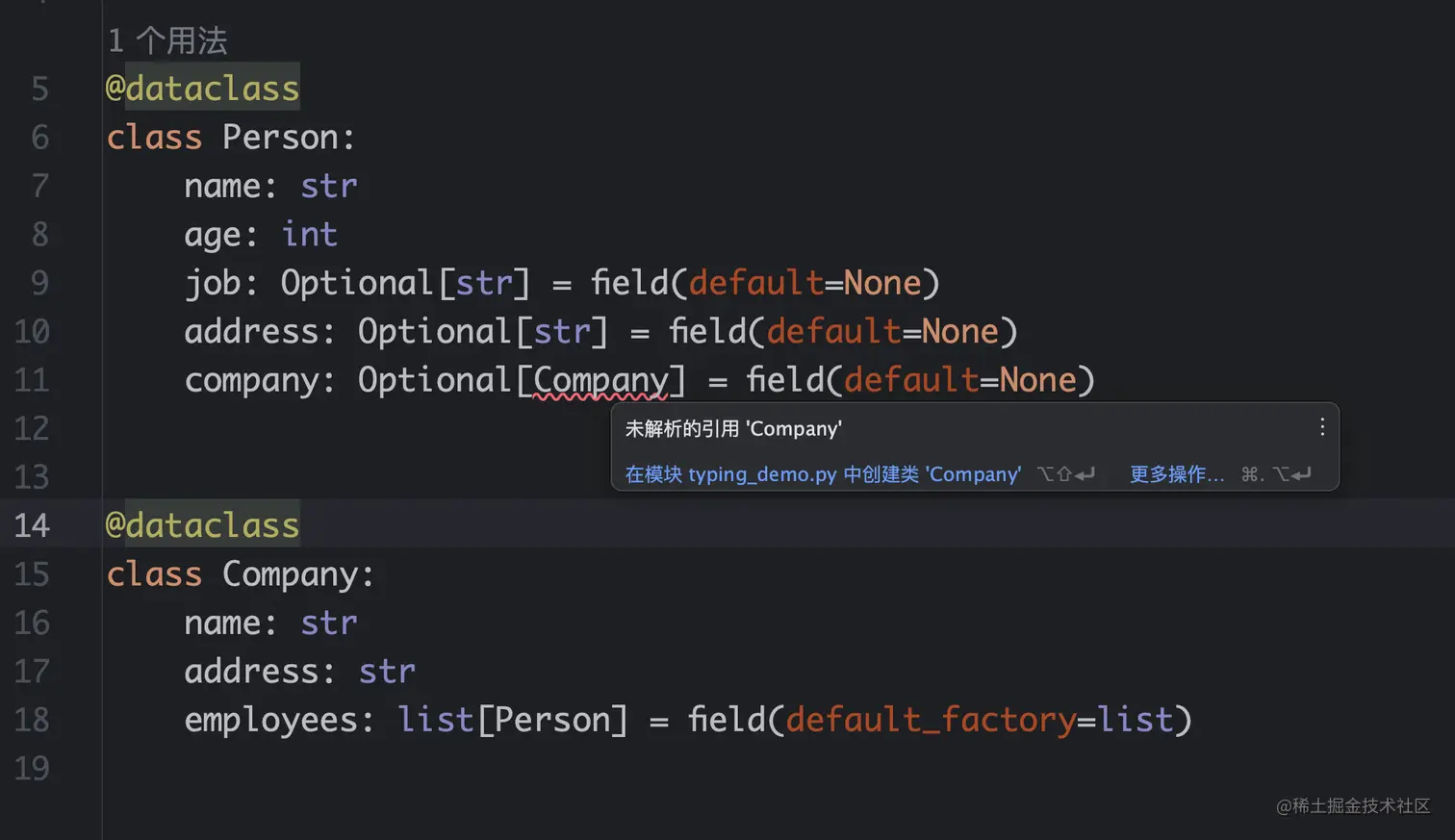This screenshot has height=840, width=1455.
Task: Click the @dataclass decorator above class Company
Action: coord(203,525)
